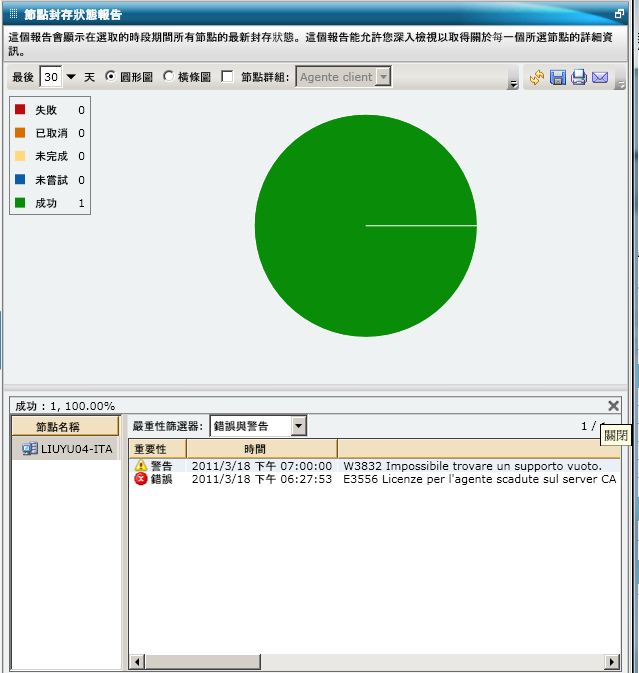639x673 pixels.
Task: Print the report using the printer icon
Action: coord(578,77)
